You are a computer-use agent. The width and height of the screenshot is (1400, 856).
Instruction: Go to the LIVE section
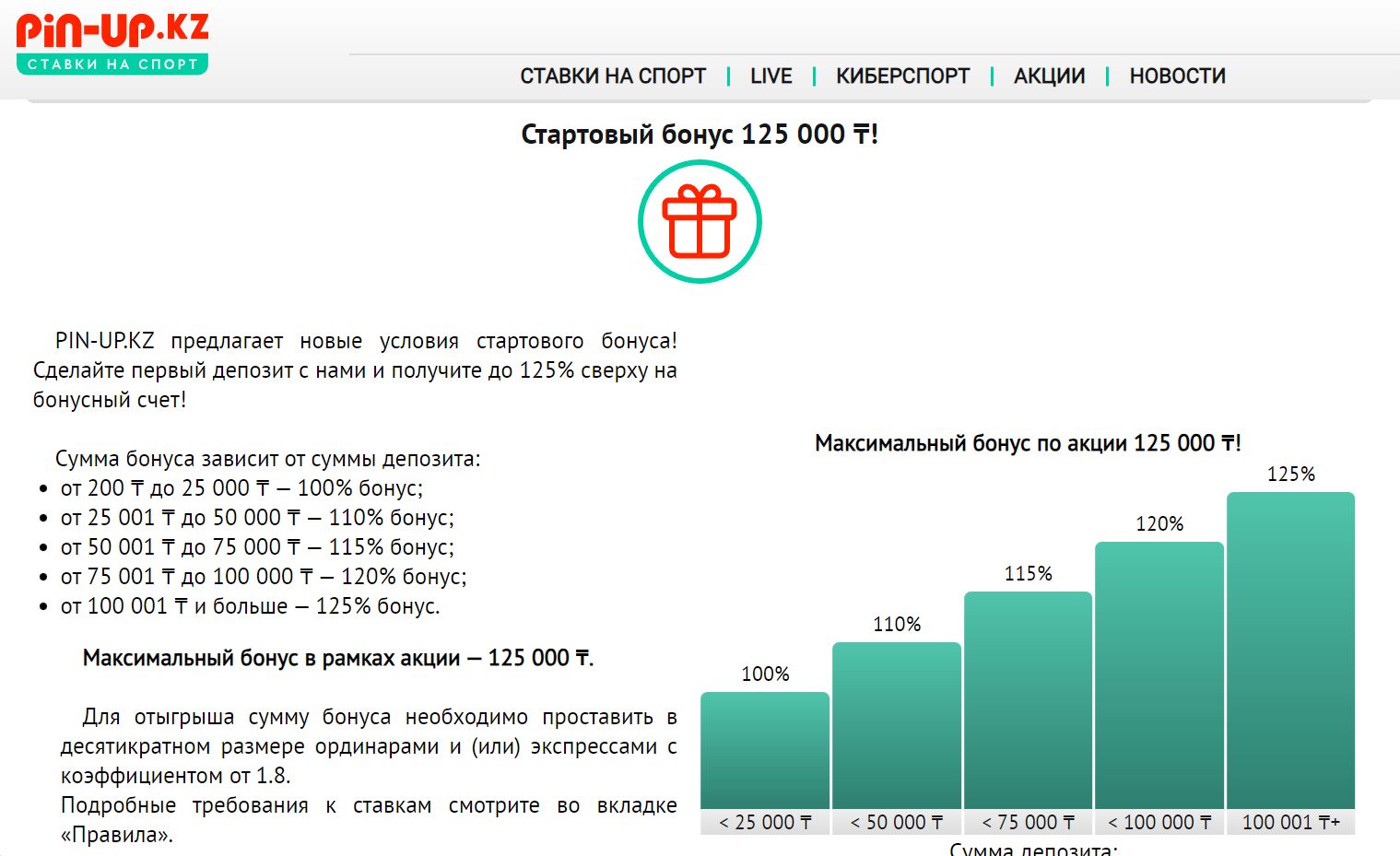[771, 76]
